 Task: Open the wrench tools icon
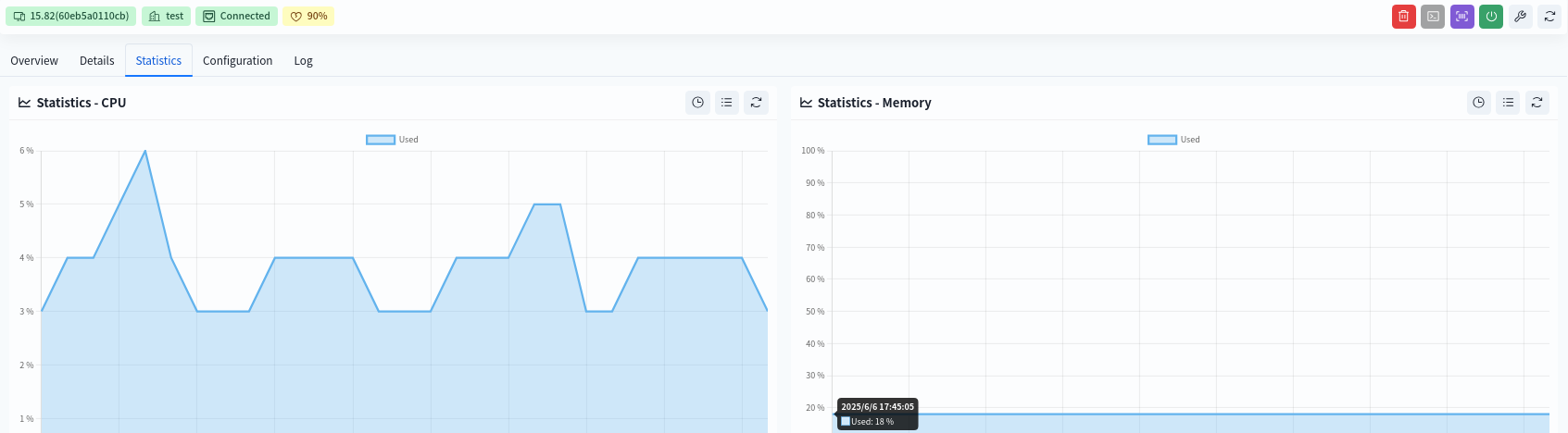pos(1520,17)
